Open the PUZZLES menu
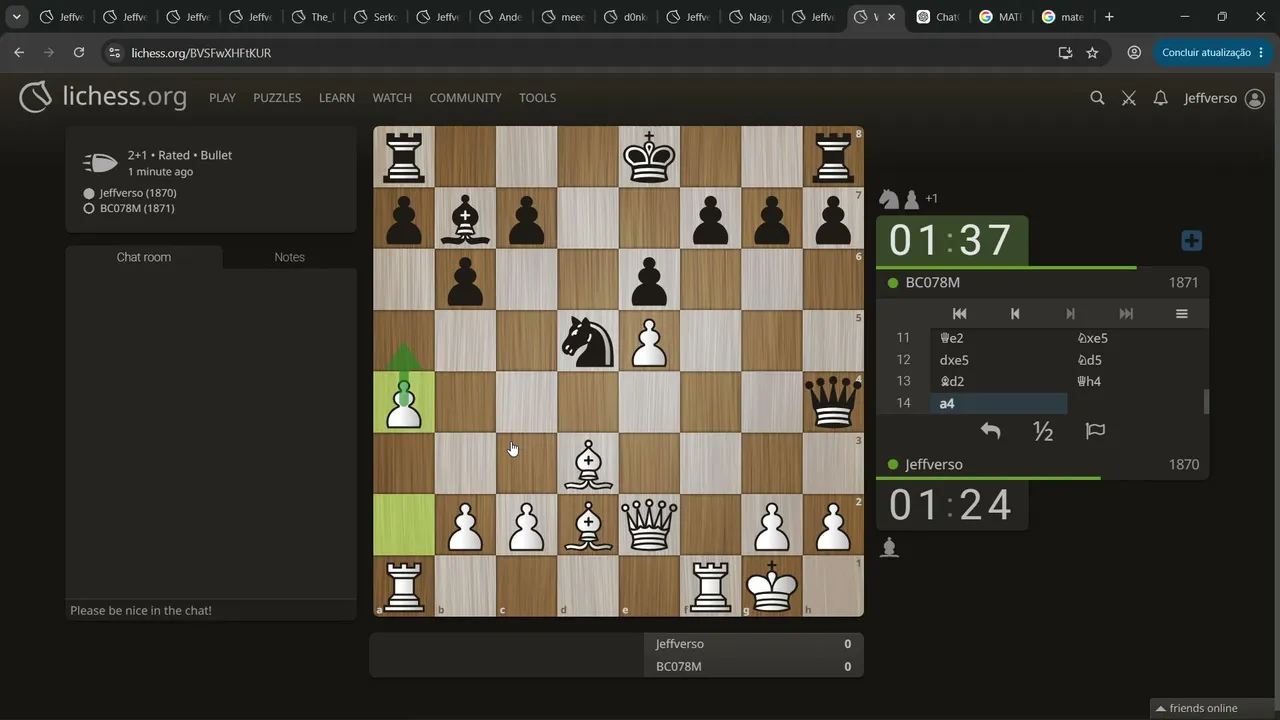 tap(277, 98)
